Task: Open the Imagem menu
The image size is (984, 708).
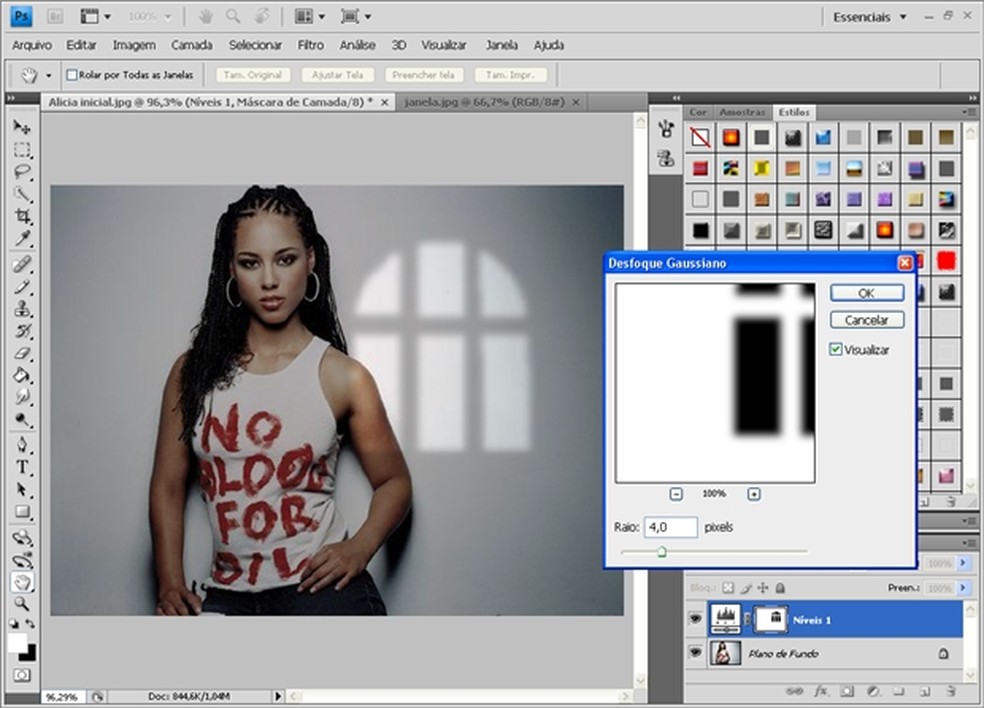Action: pyautogui.click(x=134, y=45)
